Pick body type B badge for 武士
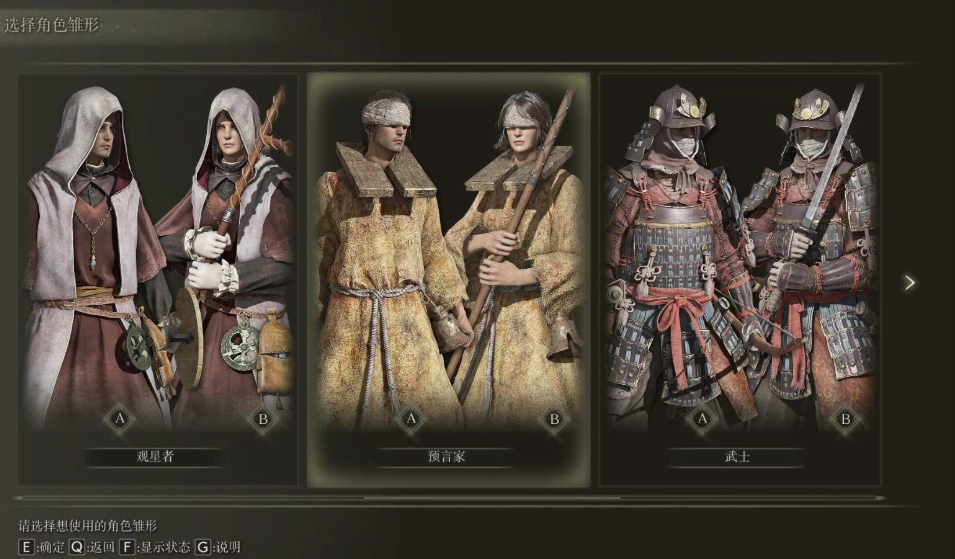Screen dimensions: 955x559 pyautogui.click(x=845, y=419)
